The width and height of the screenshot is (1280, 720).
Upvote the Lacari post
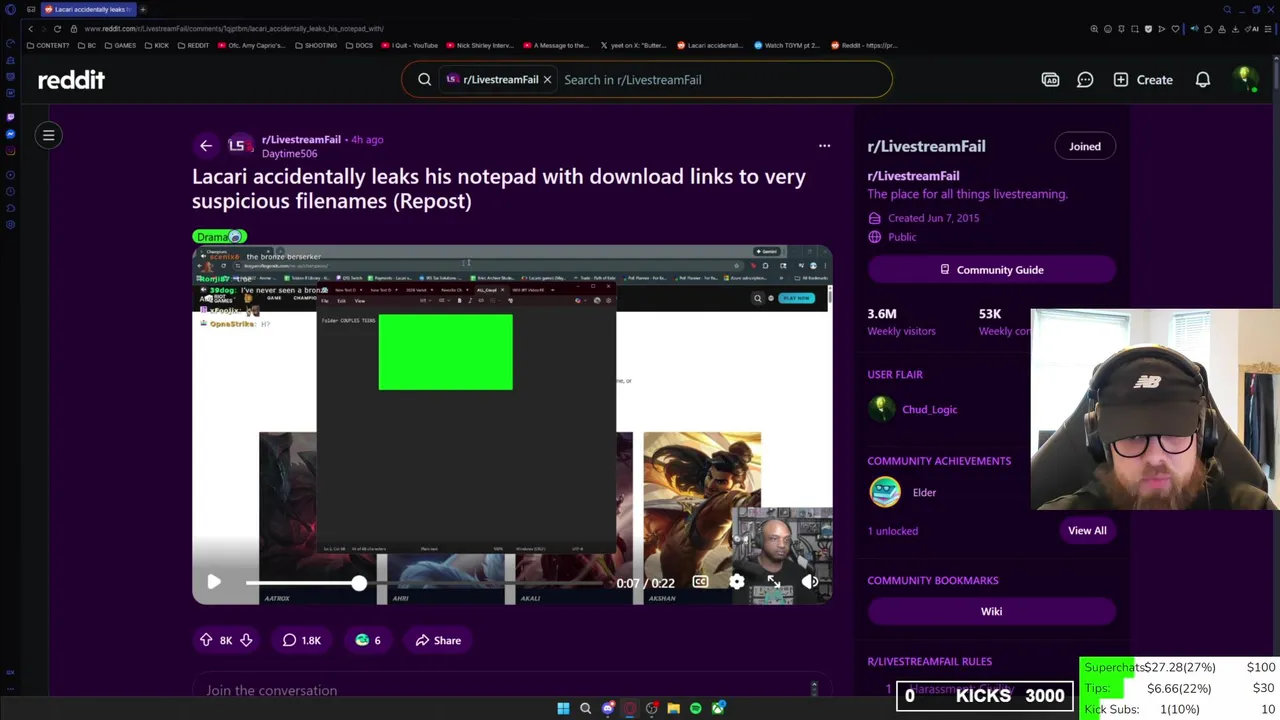pos(206,640)
